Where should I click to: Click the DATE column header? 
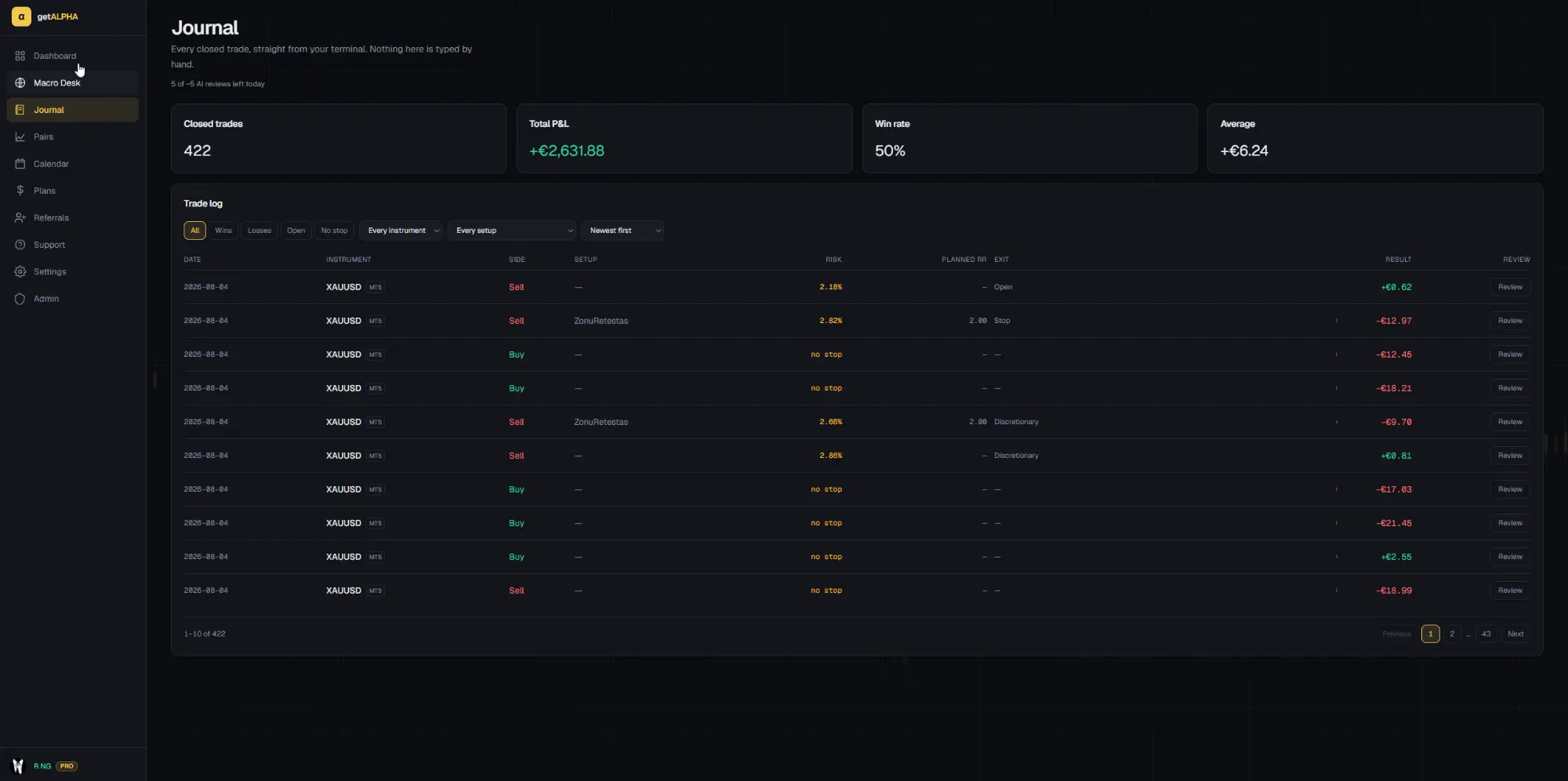192,260
